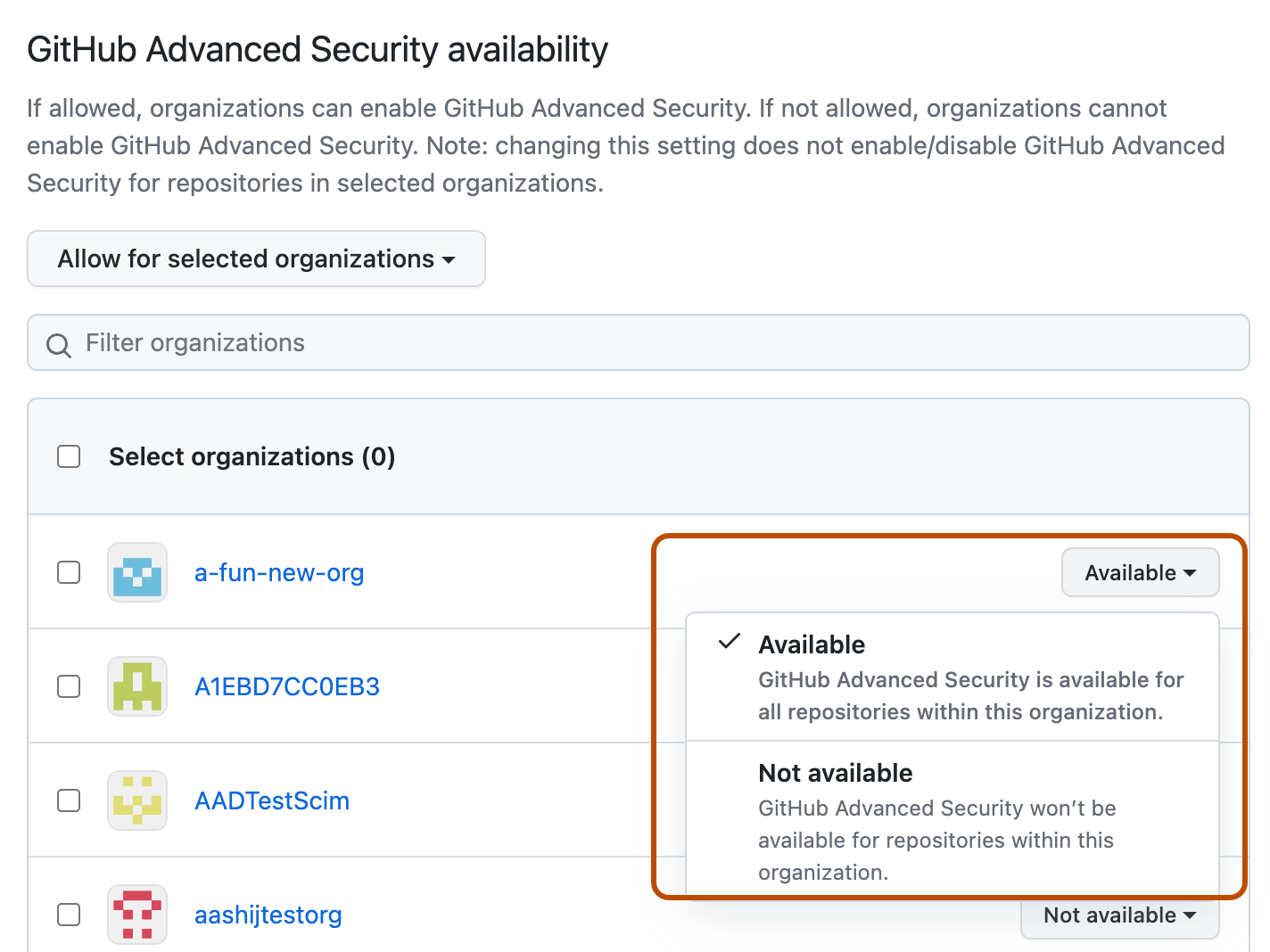Open the Allow for selected organizations dropdown
Viewport: 1270px width, 952px height.
click(x=256, y=259)
